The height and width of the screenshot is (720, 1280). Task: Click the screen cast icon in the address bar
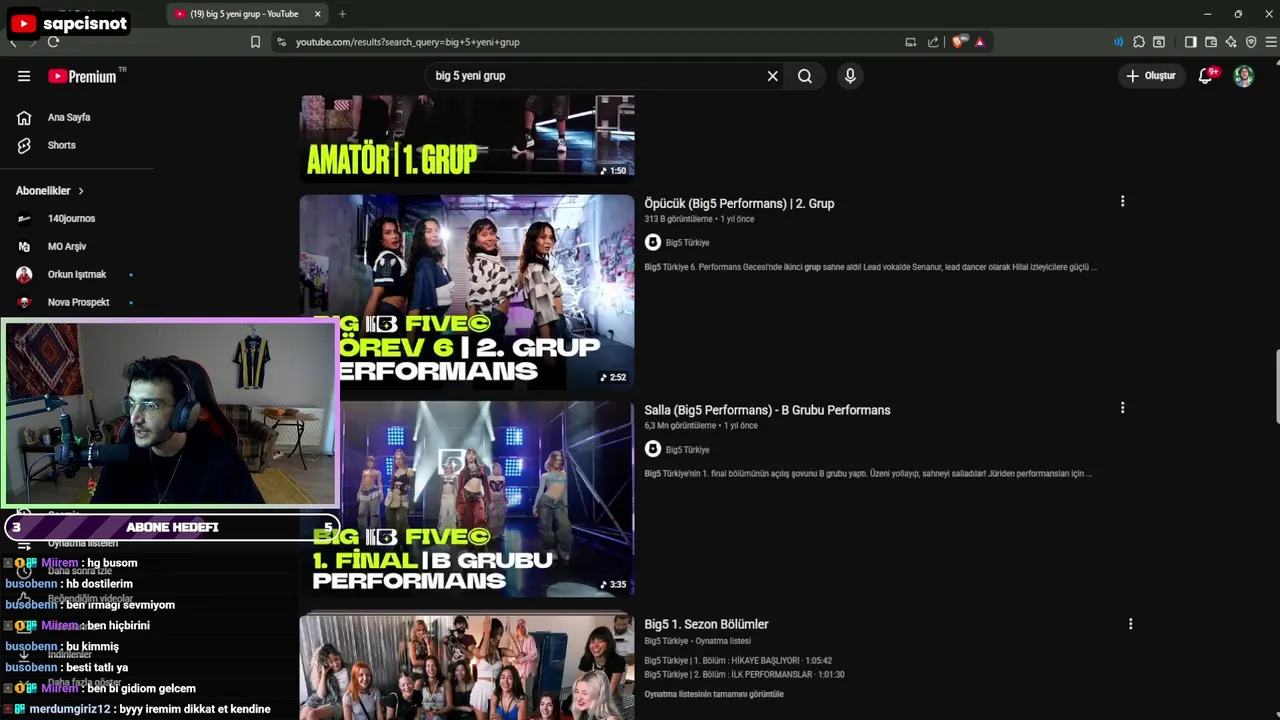[911, 42]
